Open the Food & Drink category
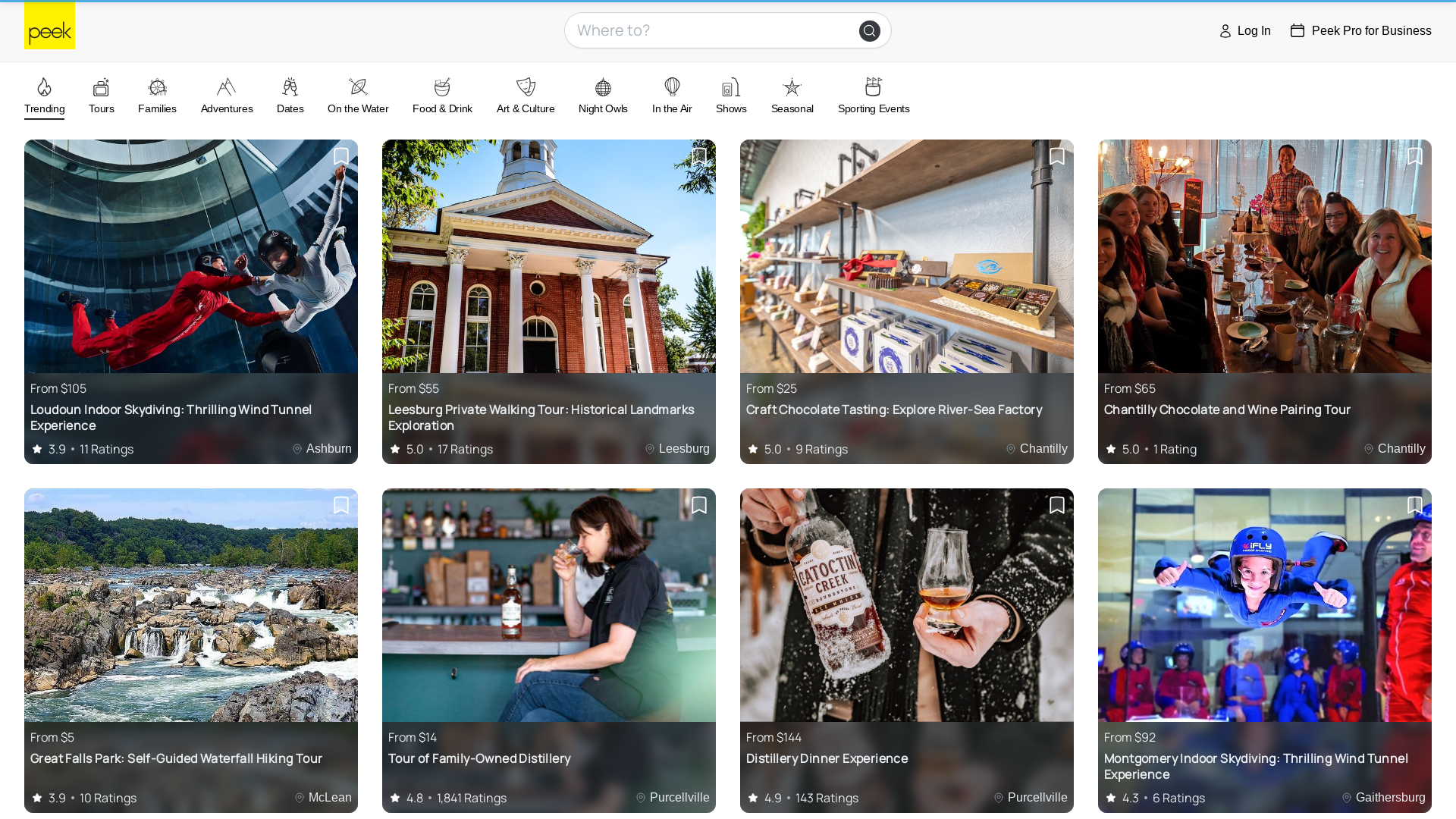 pyautogui.click(x=442, y=95)
